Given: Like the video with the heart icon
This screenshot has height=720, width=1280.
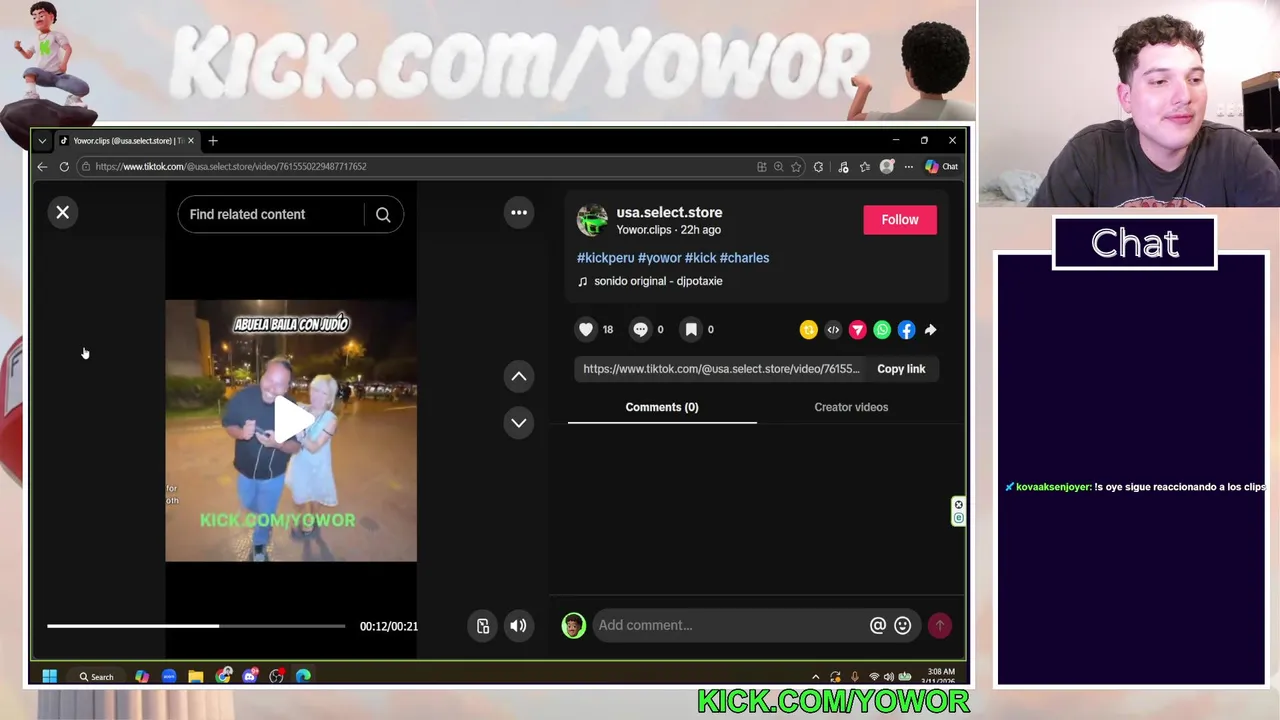Looking at the screenshot, I should point(586,329).
